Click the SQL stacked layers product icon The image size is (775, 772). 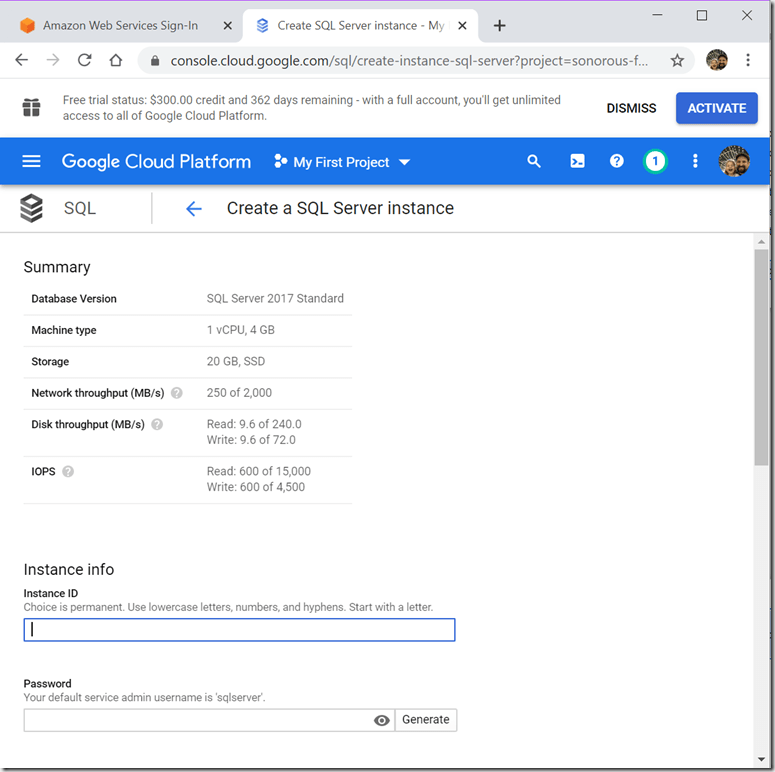32,209
